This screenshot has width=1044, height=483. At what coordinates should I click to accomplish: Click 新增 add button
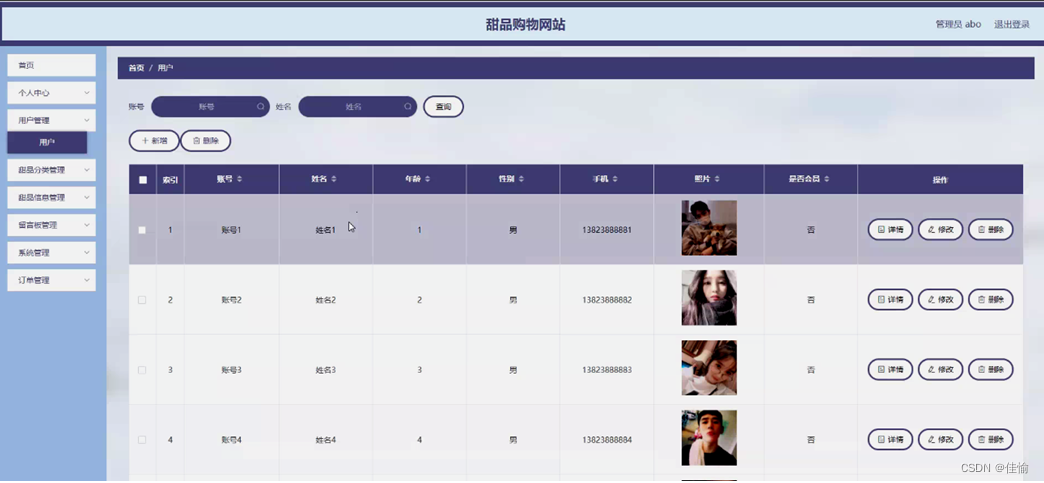[154, 141]
